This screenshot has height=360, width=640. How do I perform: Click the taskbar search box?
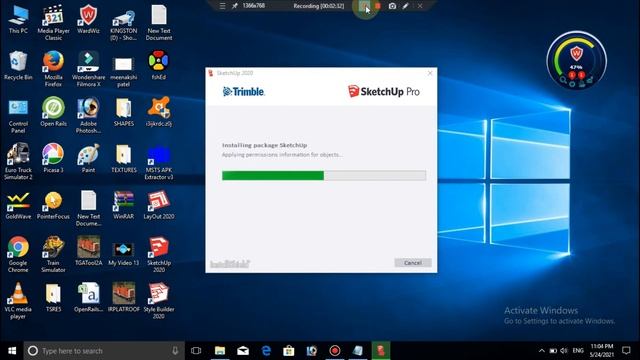[x=104, y=351]
